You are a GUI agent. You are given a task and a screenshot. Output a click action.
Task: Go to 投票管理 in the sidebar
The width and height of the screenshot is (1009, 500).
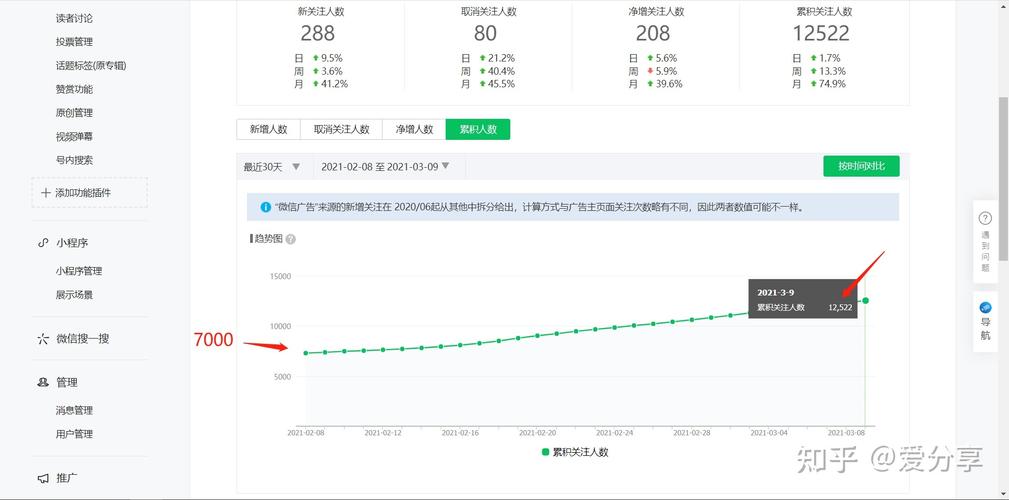[74, 42]
